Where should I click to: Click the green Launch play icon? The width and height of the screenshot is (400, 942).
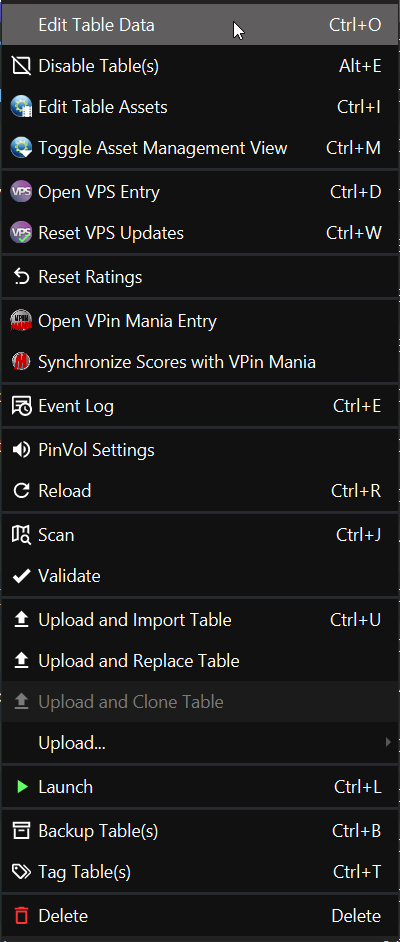(x=22, y=787)
